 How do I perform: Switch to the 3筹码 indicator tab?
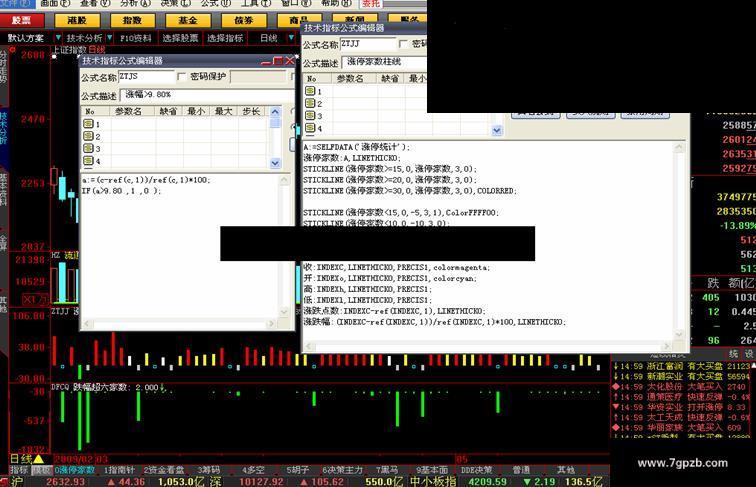coord(208,470)
